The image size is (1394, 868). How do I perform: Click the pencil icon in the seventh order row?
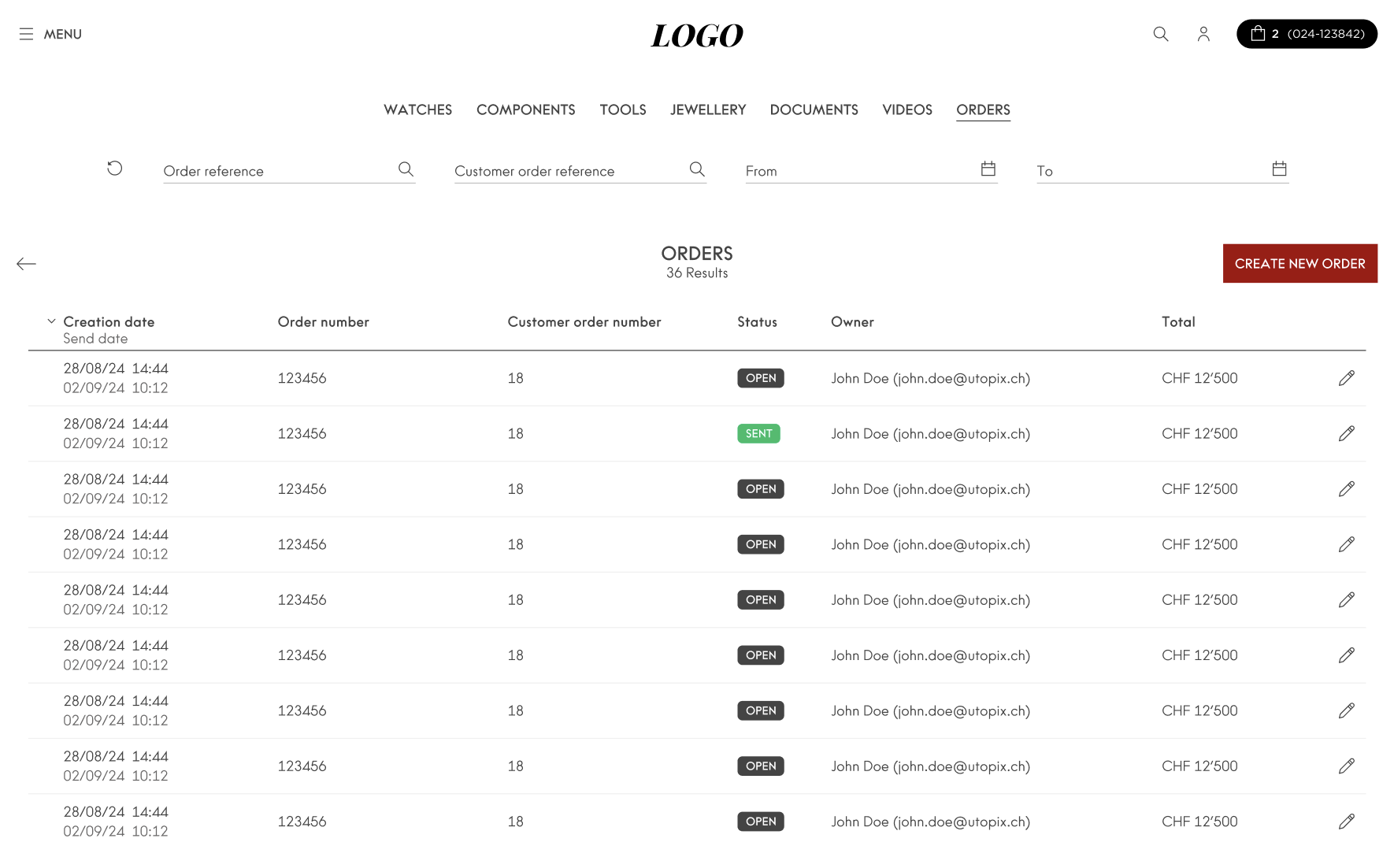pyautogui.click(x=1347, y=710)
